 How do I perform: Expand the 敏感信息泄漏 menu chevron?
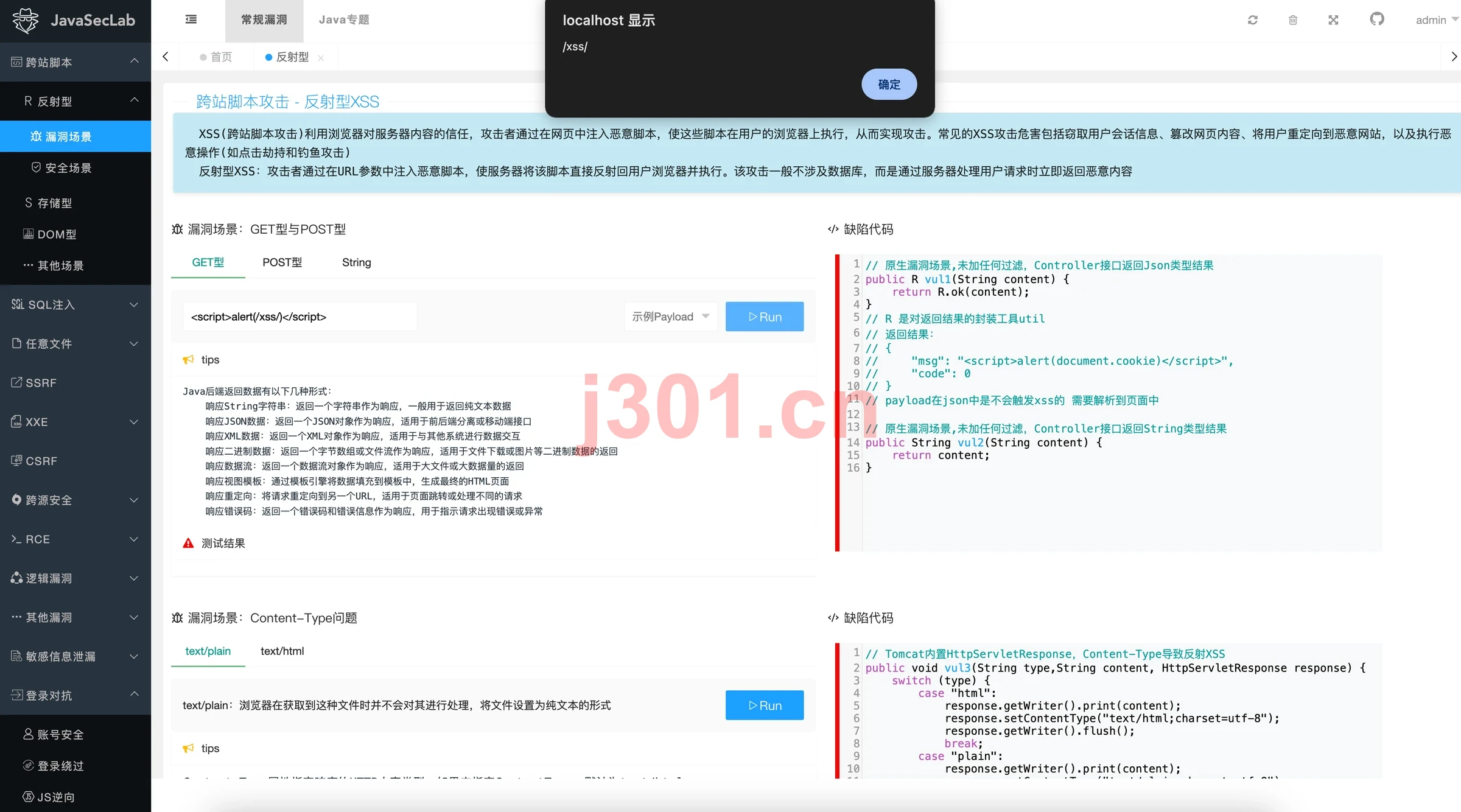134,656
